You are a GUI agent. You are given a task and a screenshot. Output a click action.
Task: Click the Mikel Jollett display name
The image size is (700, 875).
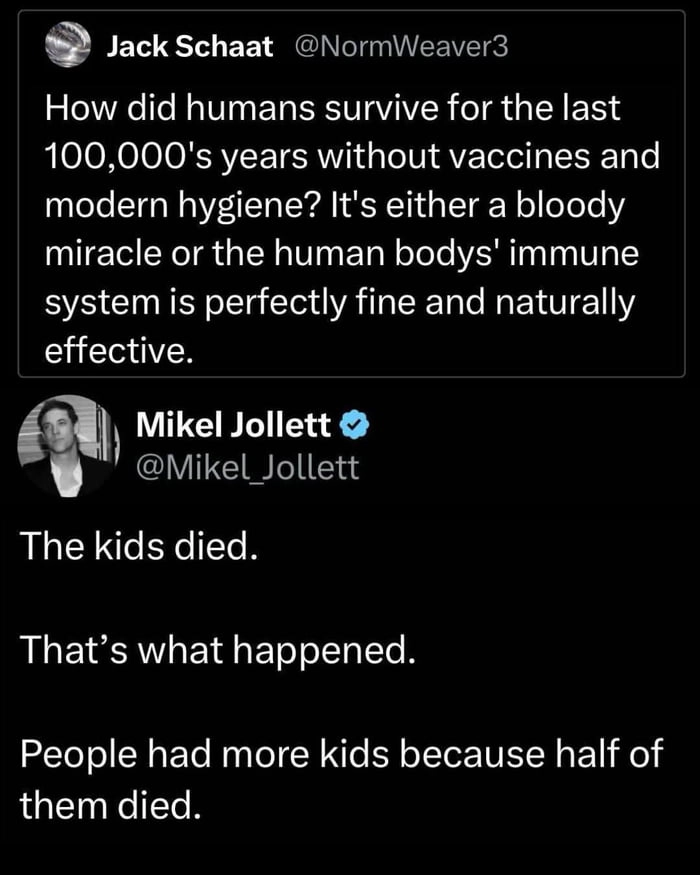(233, 427)
